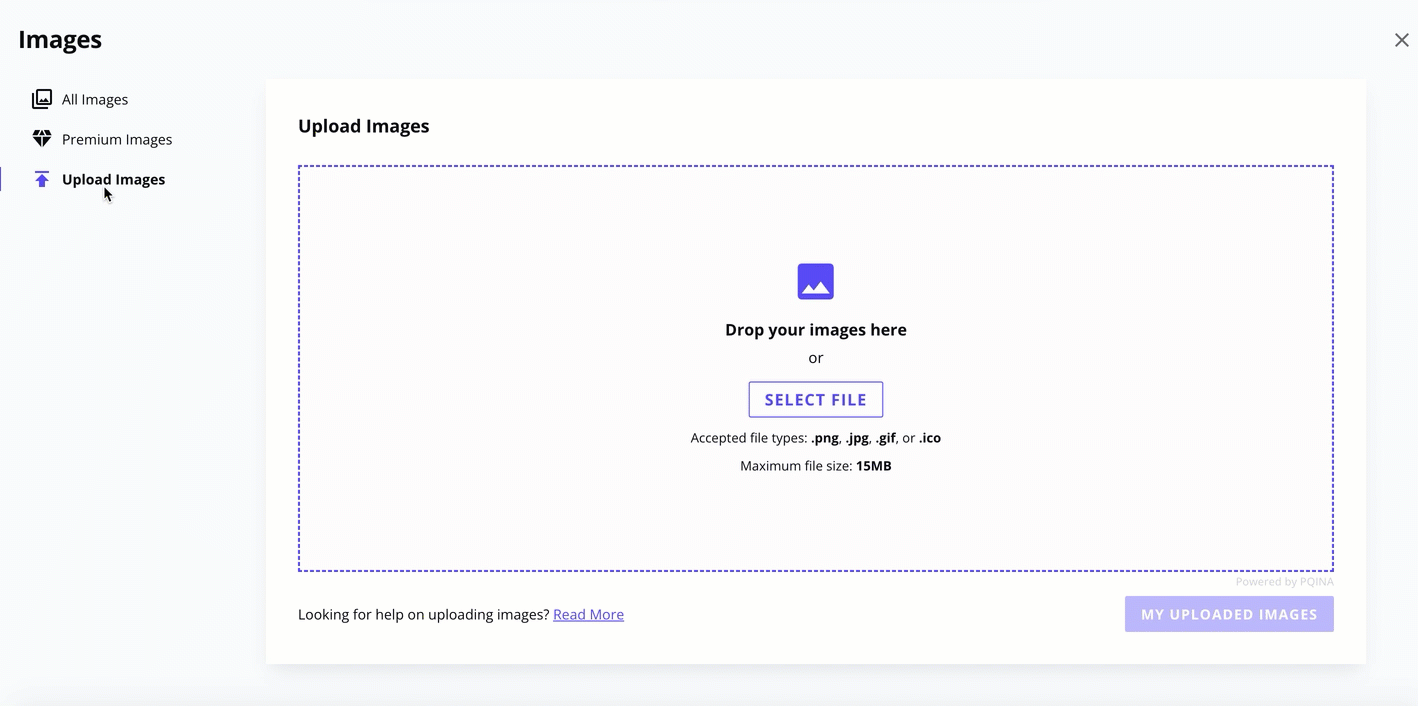Image resolution: width=1418 pixels, height=706 pixels.
Task: Open MY UPLOADED IMAGES
Action: pos(1229,614)
